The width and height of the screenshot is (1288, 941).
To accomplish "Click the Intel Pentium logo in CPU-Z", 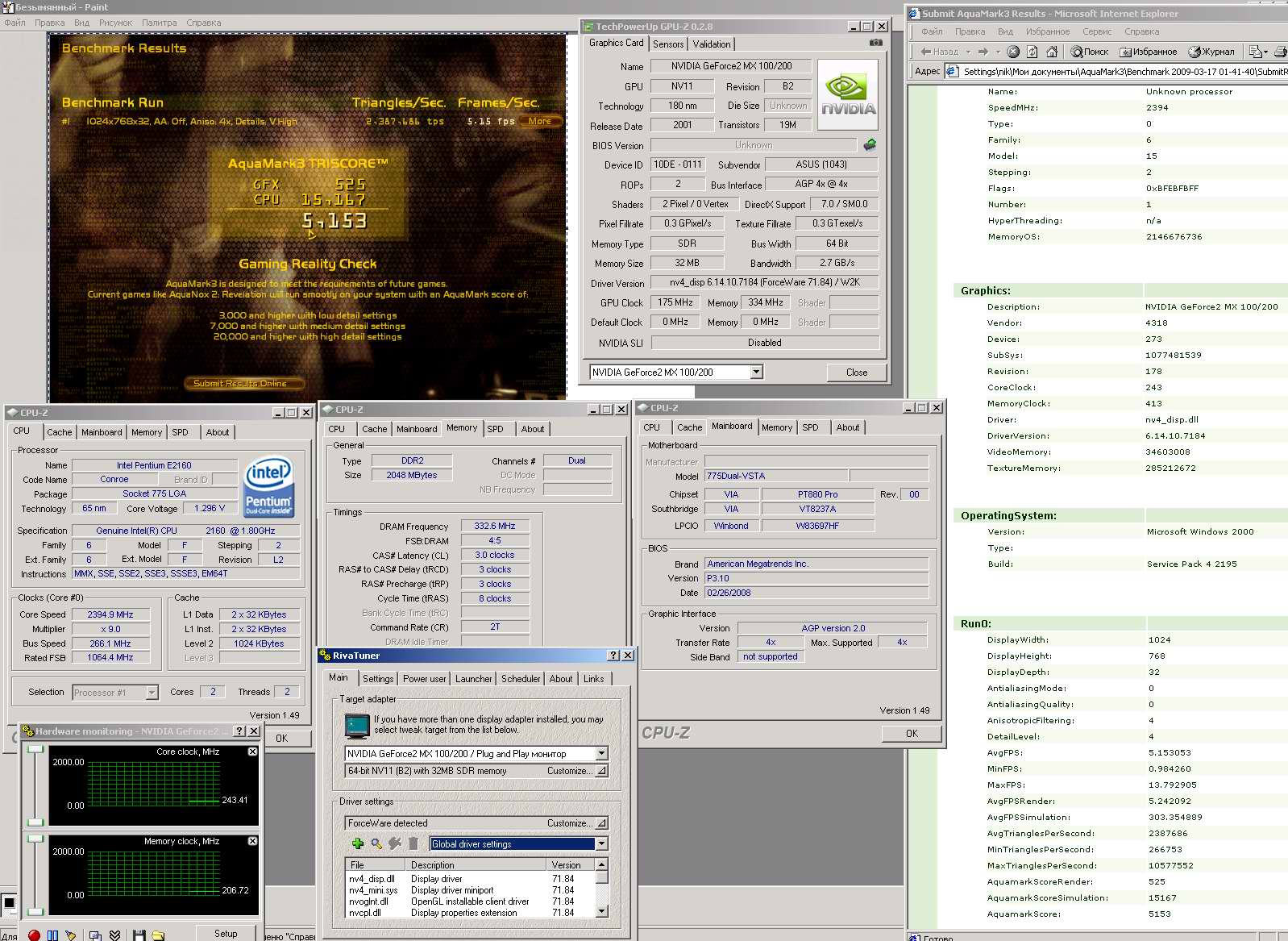I will [x=268, y=487].
